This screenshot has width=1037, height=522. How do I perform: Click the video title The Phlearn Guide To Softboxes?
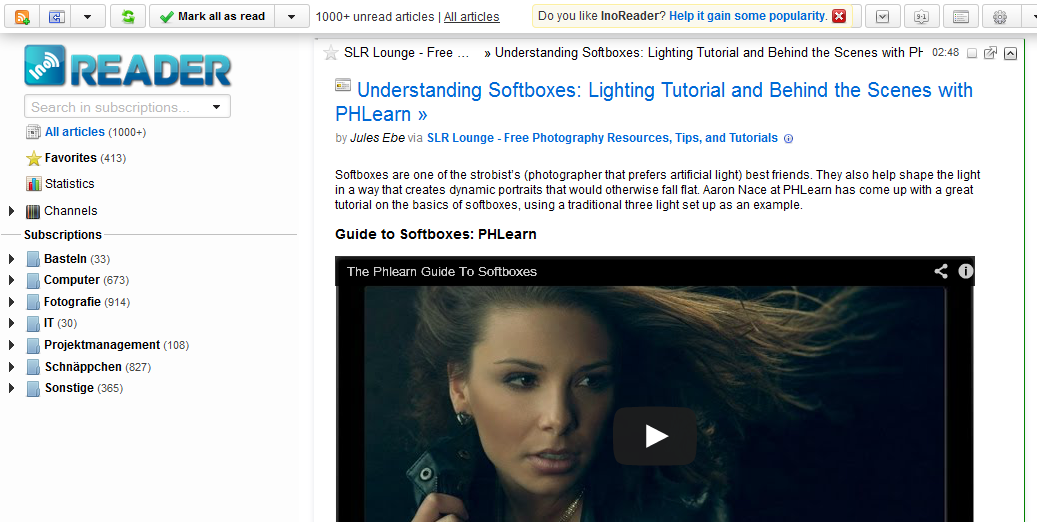click(442, 271)
